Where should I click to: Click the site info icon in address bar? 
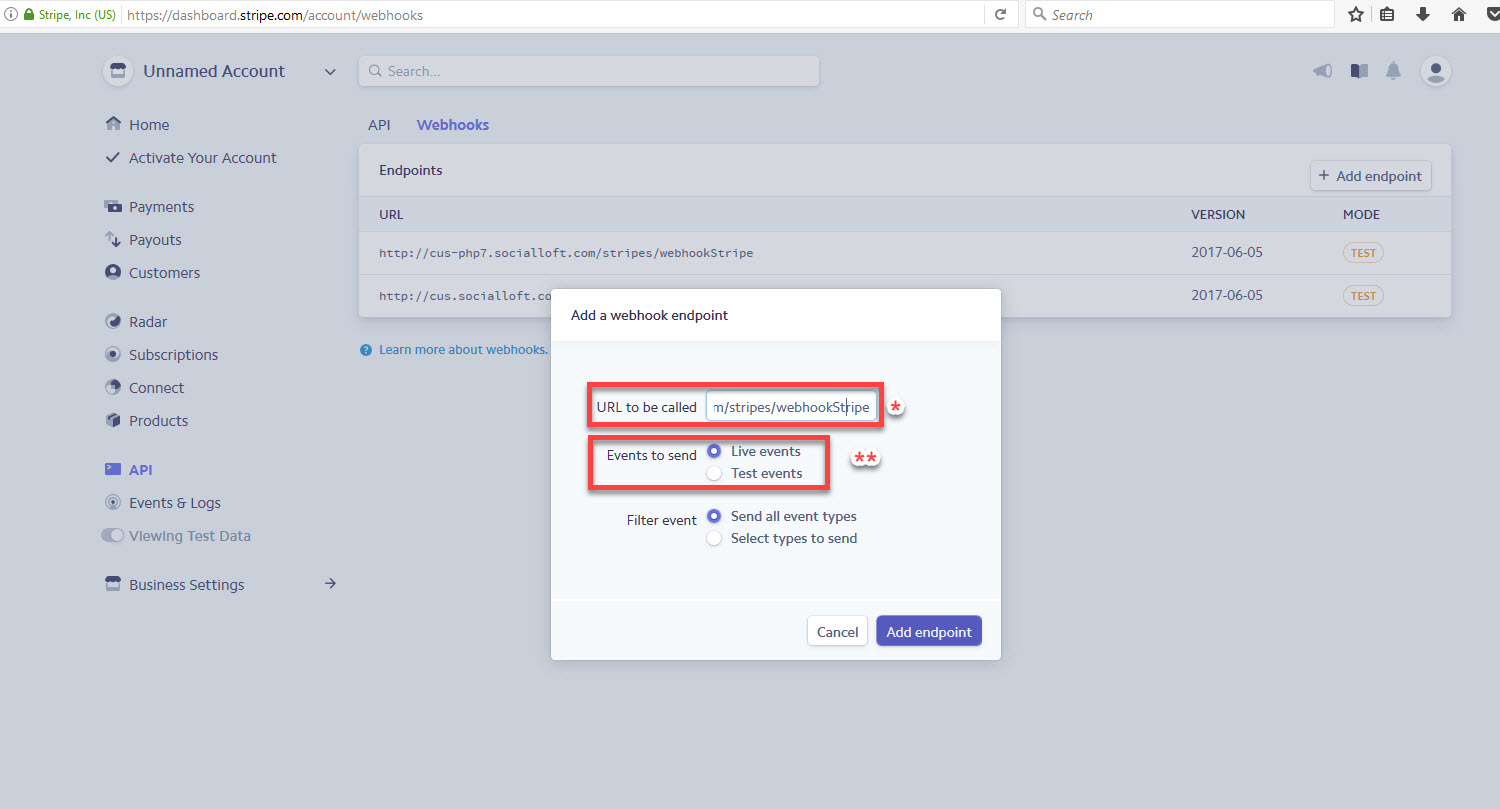tap(11, 14)
